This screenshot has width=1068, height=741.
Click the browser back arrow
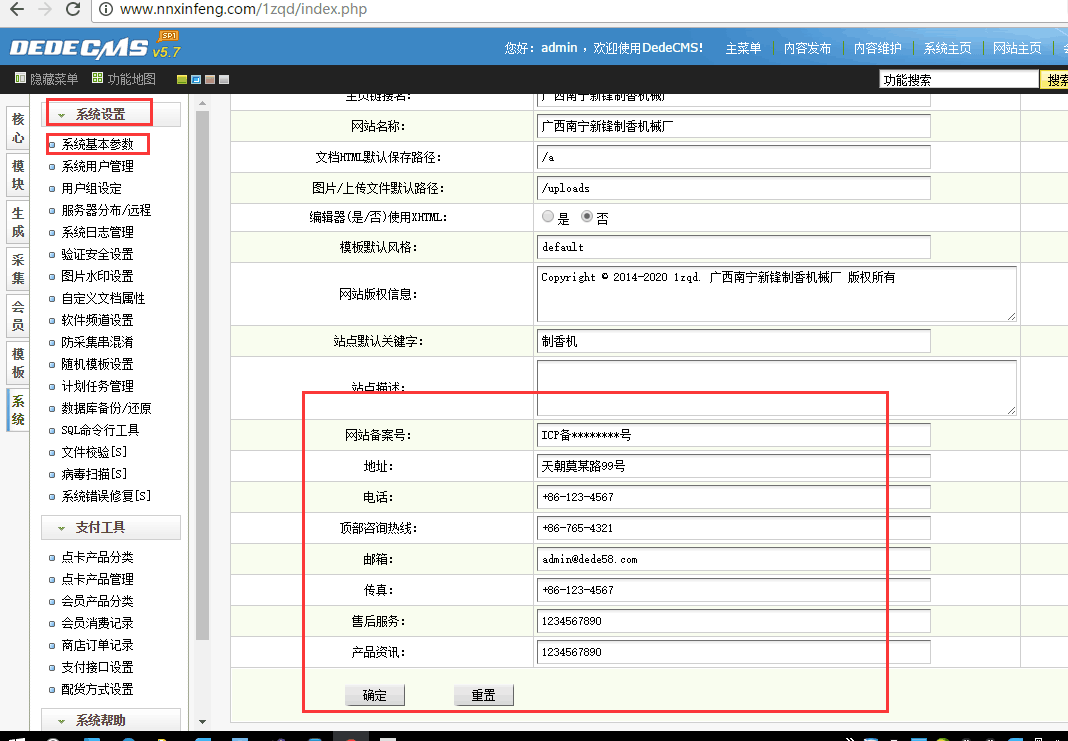click(x=16, y=9)
